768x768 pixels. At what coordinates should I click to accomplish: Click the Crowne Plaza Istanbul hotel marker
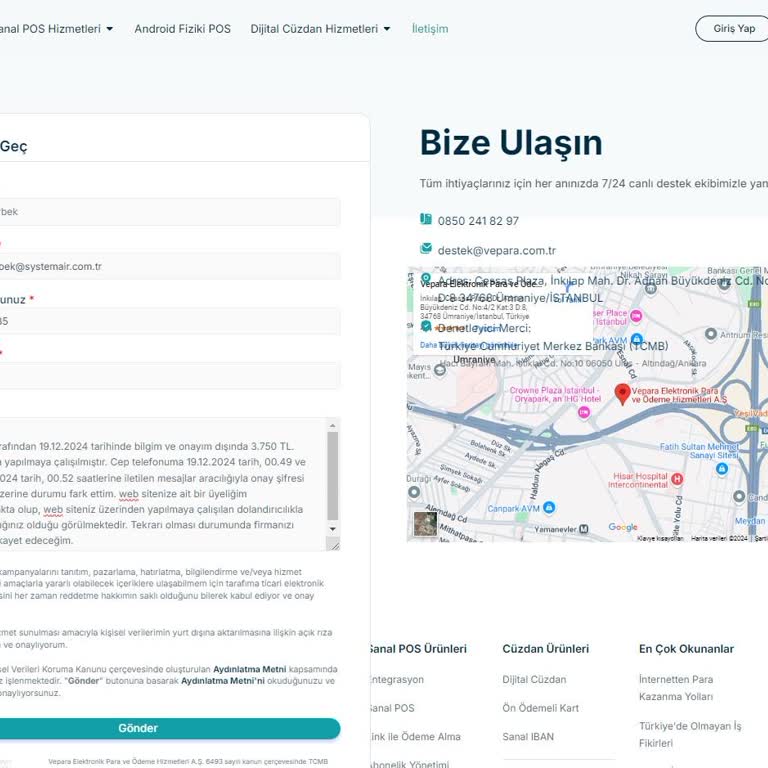click(584, 413)
